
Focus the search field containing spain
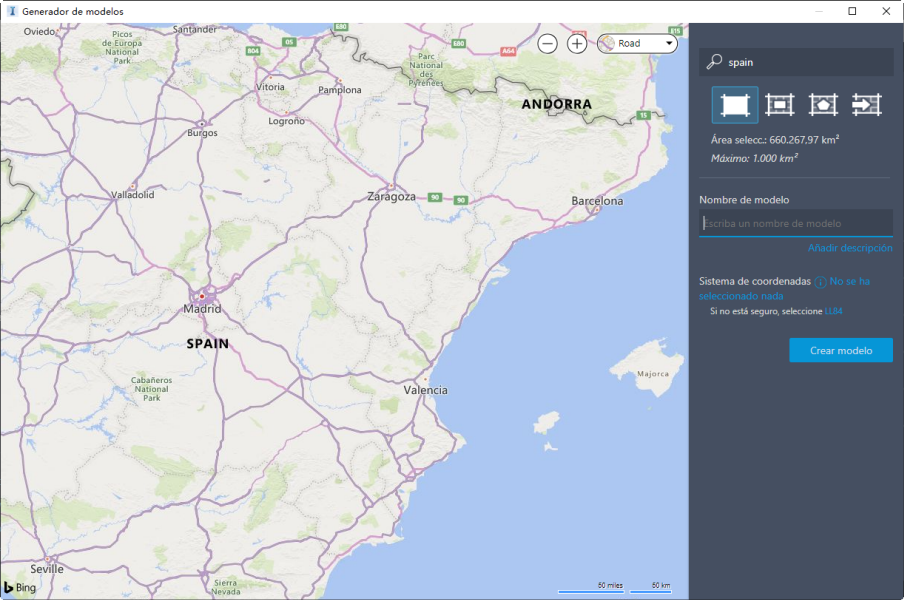click(796, 62)
